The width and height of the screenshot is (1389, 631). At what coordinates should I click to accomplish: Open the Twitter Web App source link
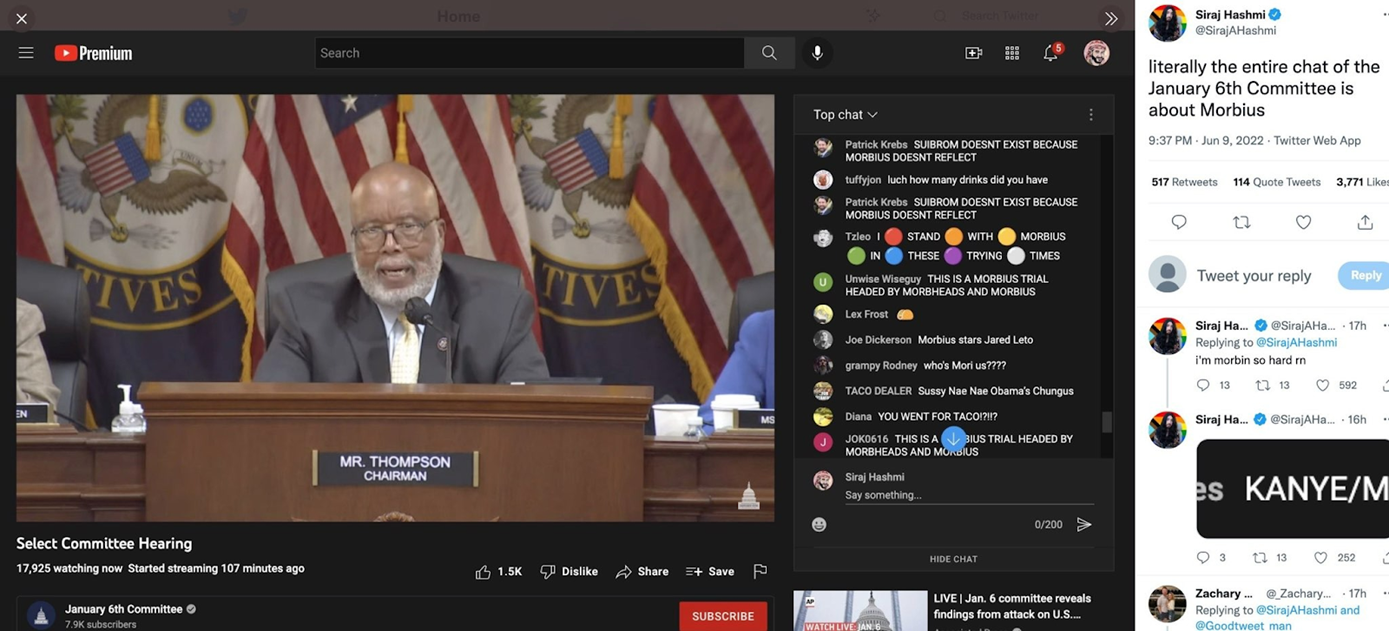click(1316, 141)
